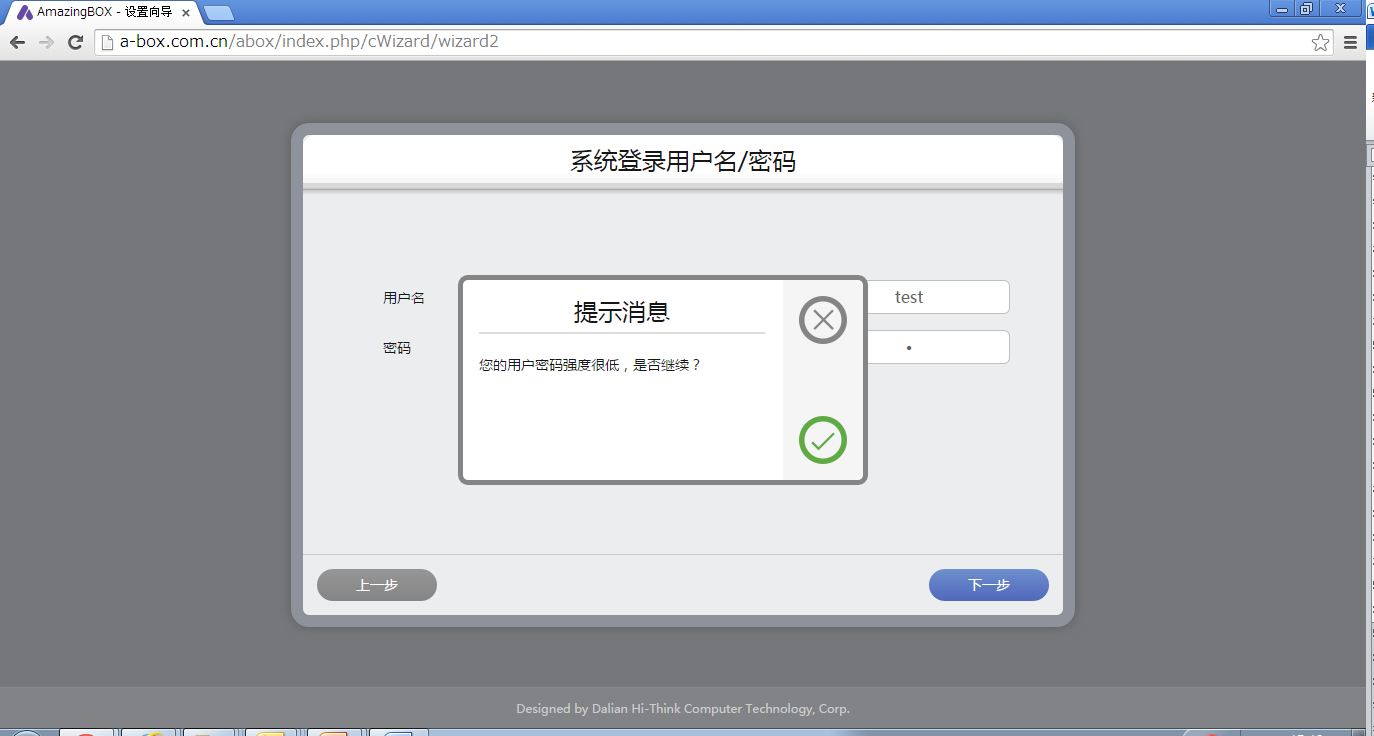Bookmark this page with the star icon
Screen dimensions: 1374x736
click(x=1320, y=42)
